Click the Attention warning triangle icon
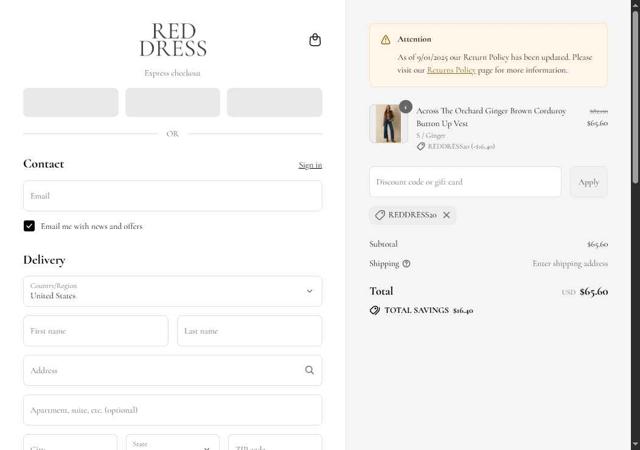This screenshot has width=640, height=450. coord(385,40)
